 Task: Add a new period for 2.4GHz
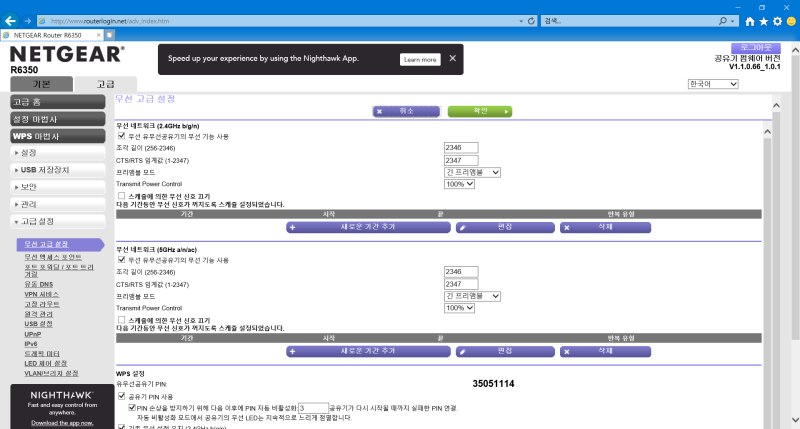(x=368, y=227)
